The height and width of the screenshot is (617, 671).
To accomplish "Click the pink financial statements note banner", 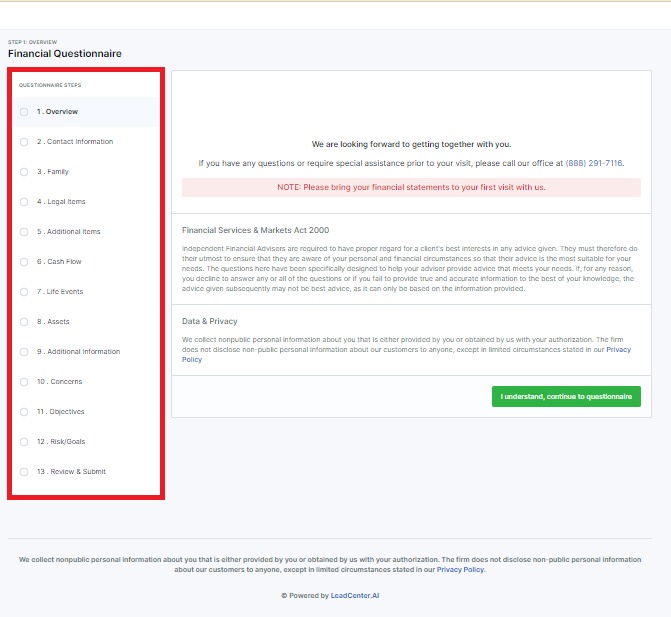I will tap(411, 187).
